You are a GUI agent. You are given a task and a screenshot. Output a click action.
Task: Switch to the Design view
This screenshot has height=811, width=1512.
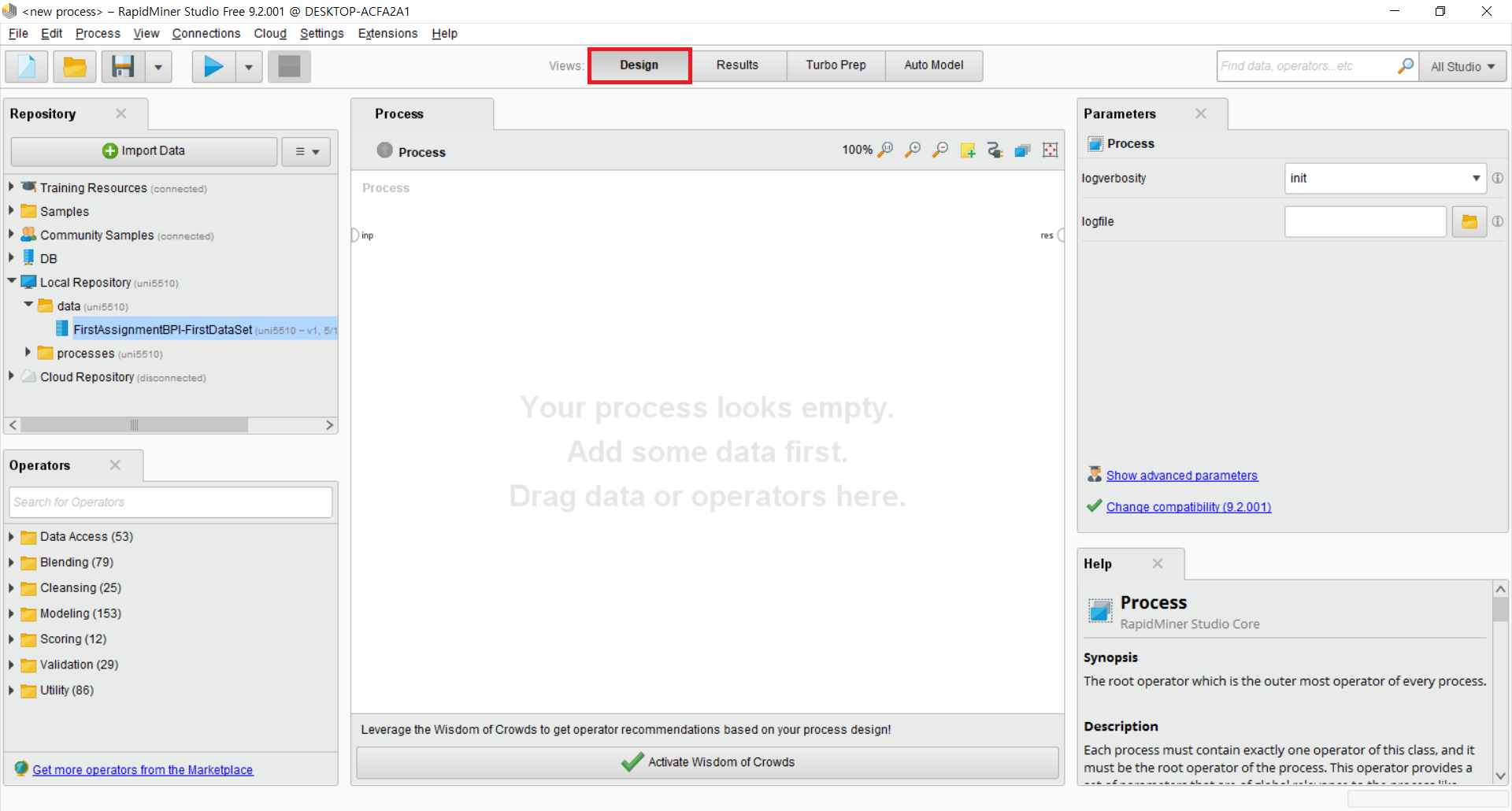tap(639, 65)
